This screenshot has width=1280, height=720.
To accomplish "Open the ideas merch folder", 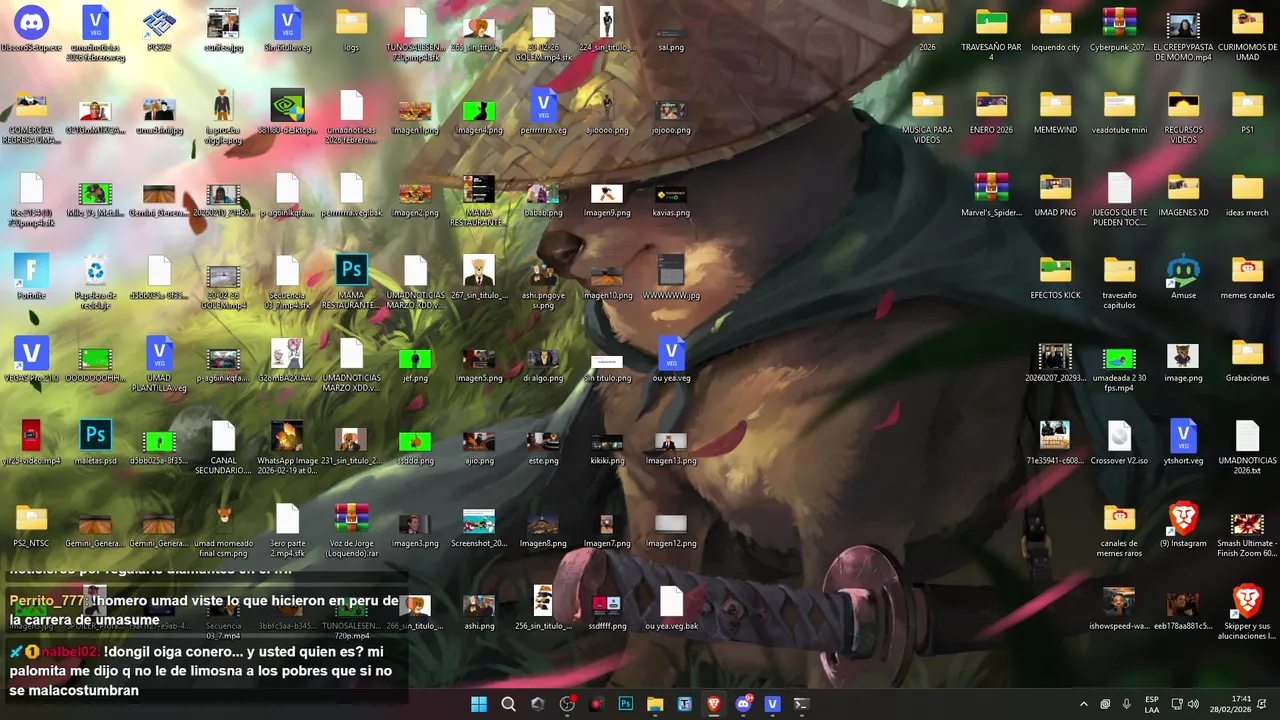I will (1247, 195).
